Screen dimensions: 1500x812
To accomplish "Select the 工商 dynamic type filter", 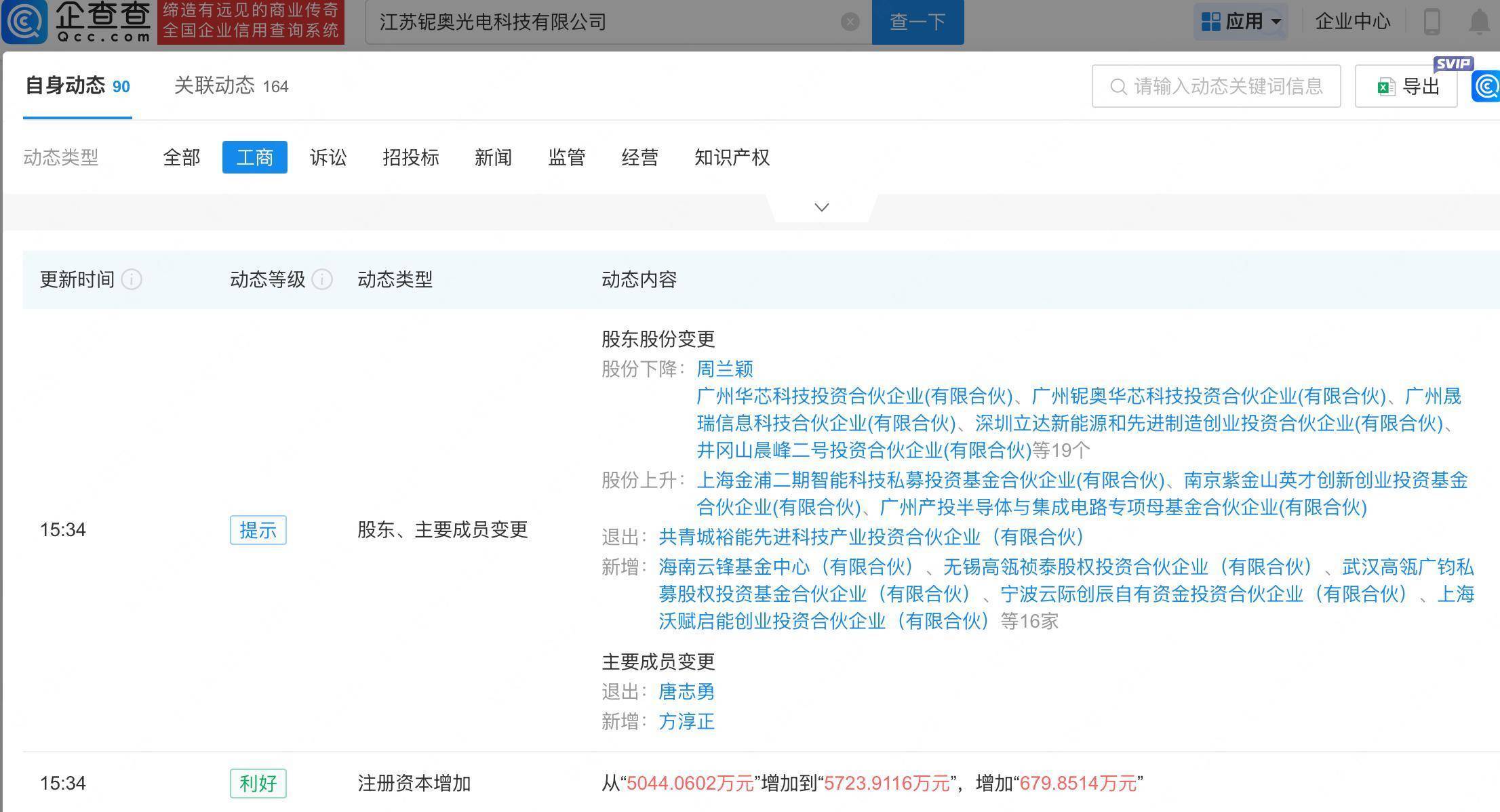I will click(x=255, y=157).
